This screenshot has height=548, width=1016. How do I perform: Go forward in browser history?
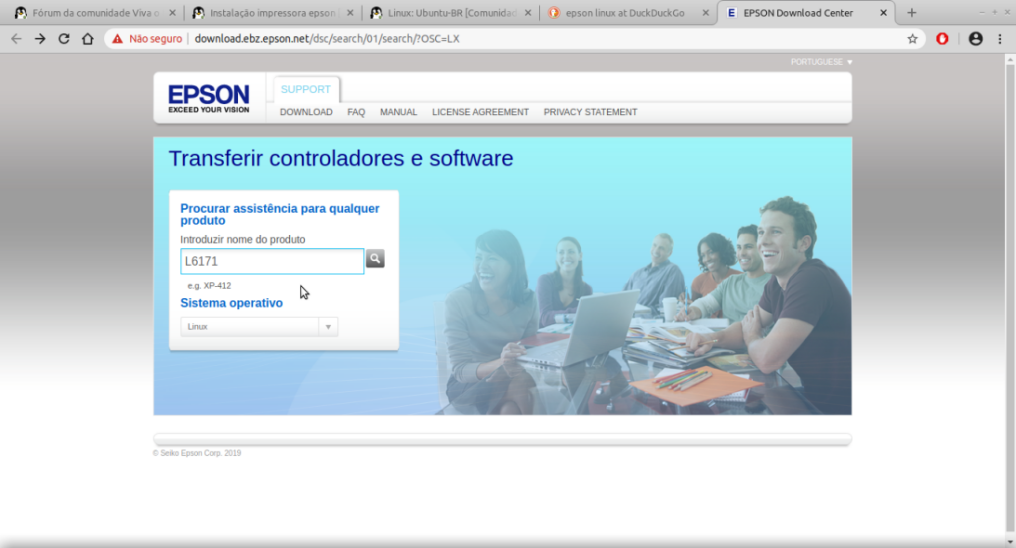click(x=40, y=39)
